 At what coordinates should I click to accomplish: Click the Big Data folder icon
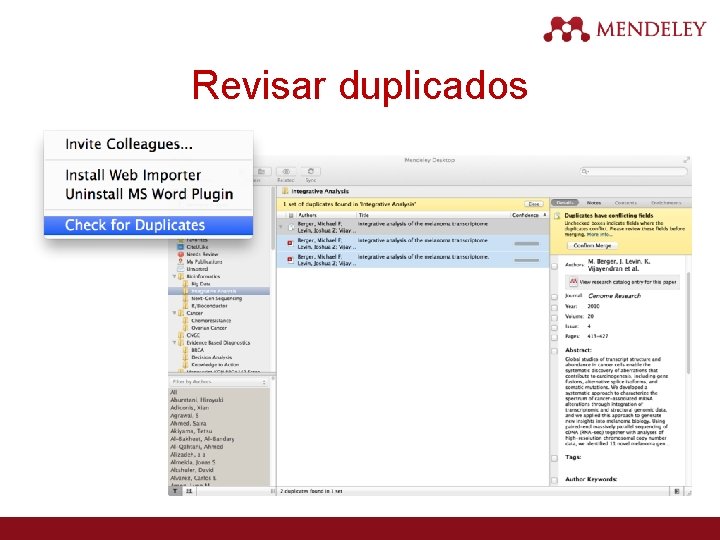point(186,284)
